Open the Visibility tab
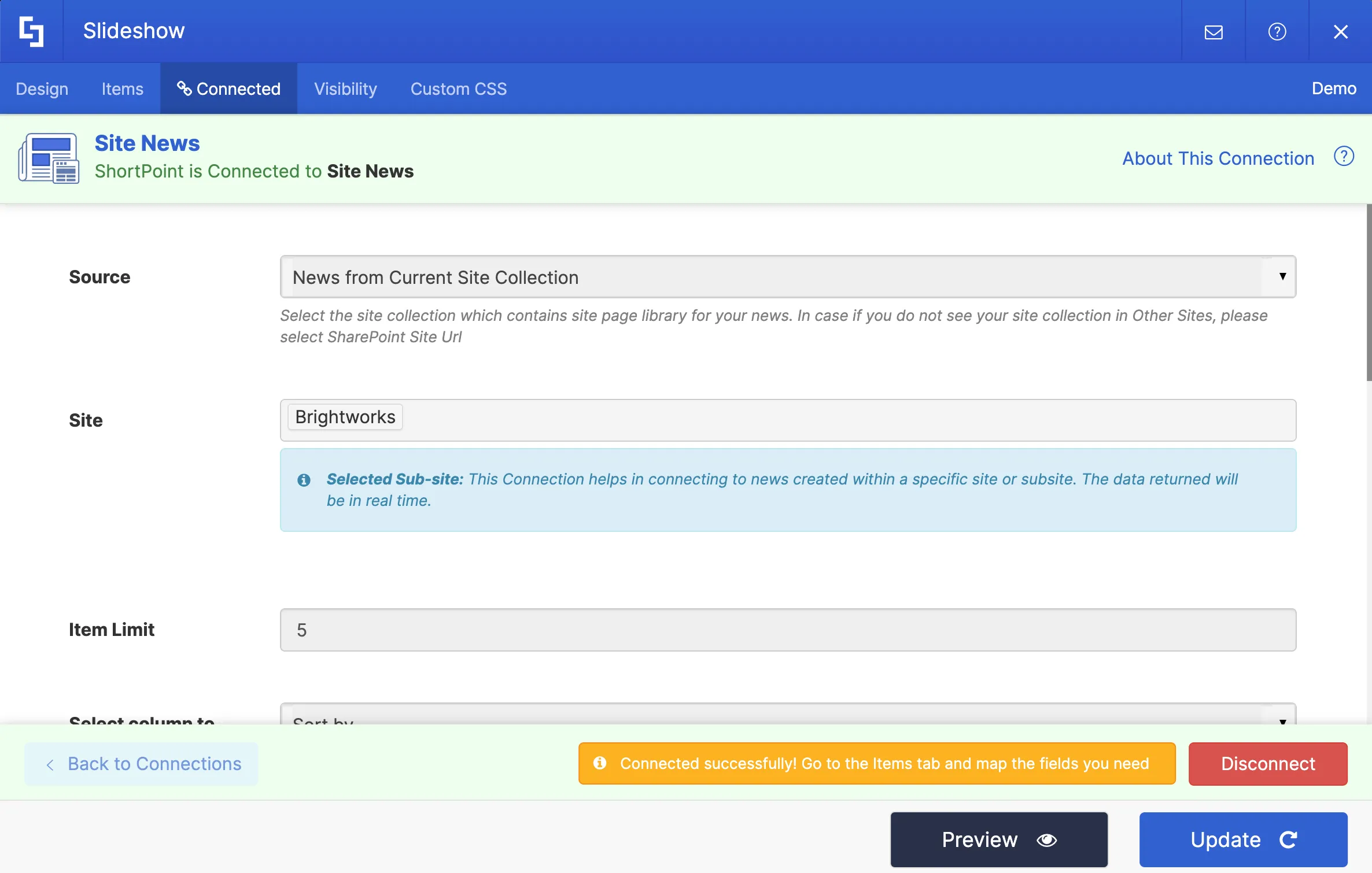1372x873 pixels. coord(345,88)
